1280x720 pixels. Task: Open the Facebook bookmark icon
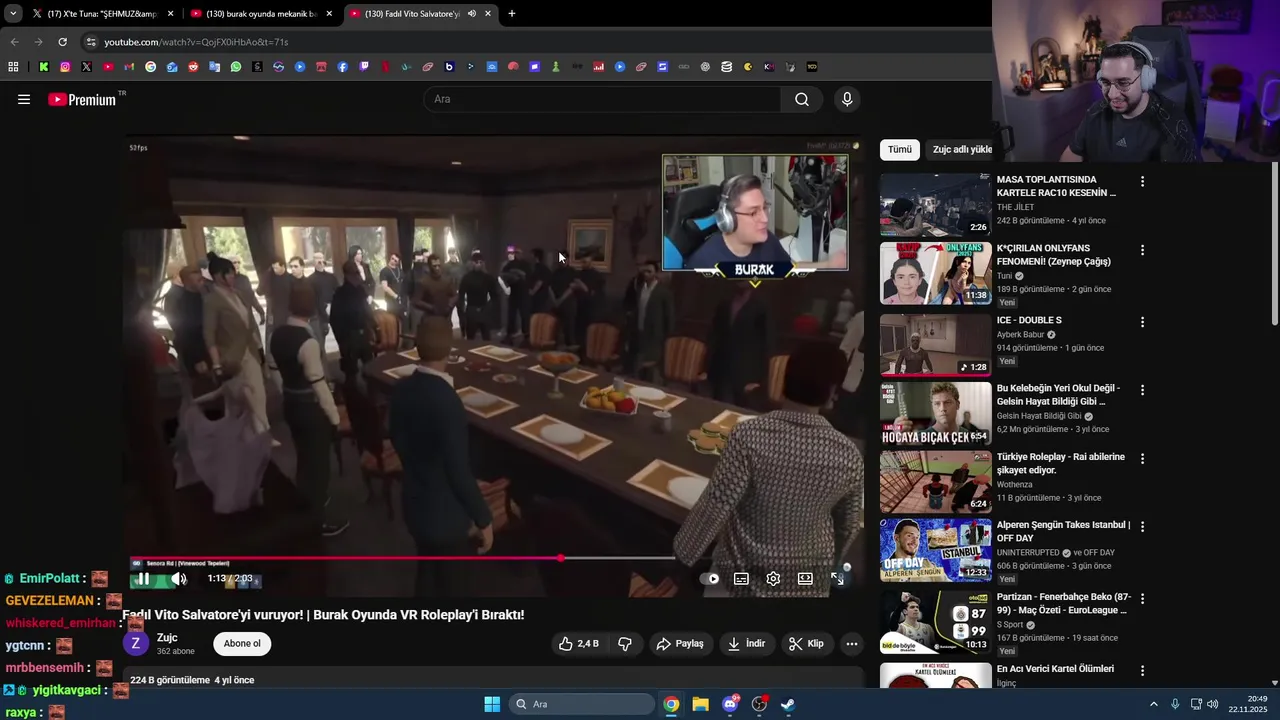[343, 67]
